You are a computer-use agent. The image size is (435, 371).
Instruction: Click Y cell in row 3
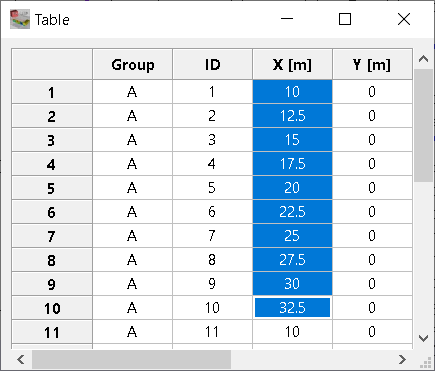pos(372,140)
